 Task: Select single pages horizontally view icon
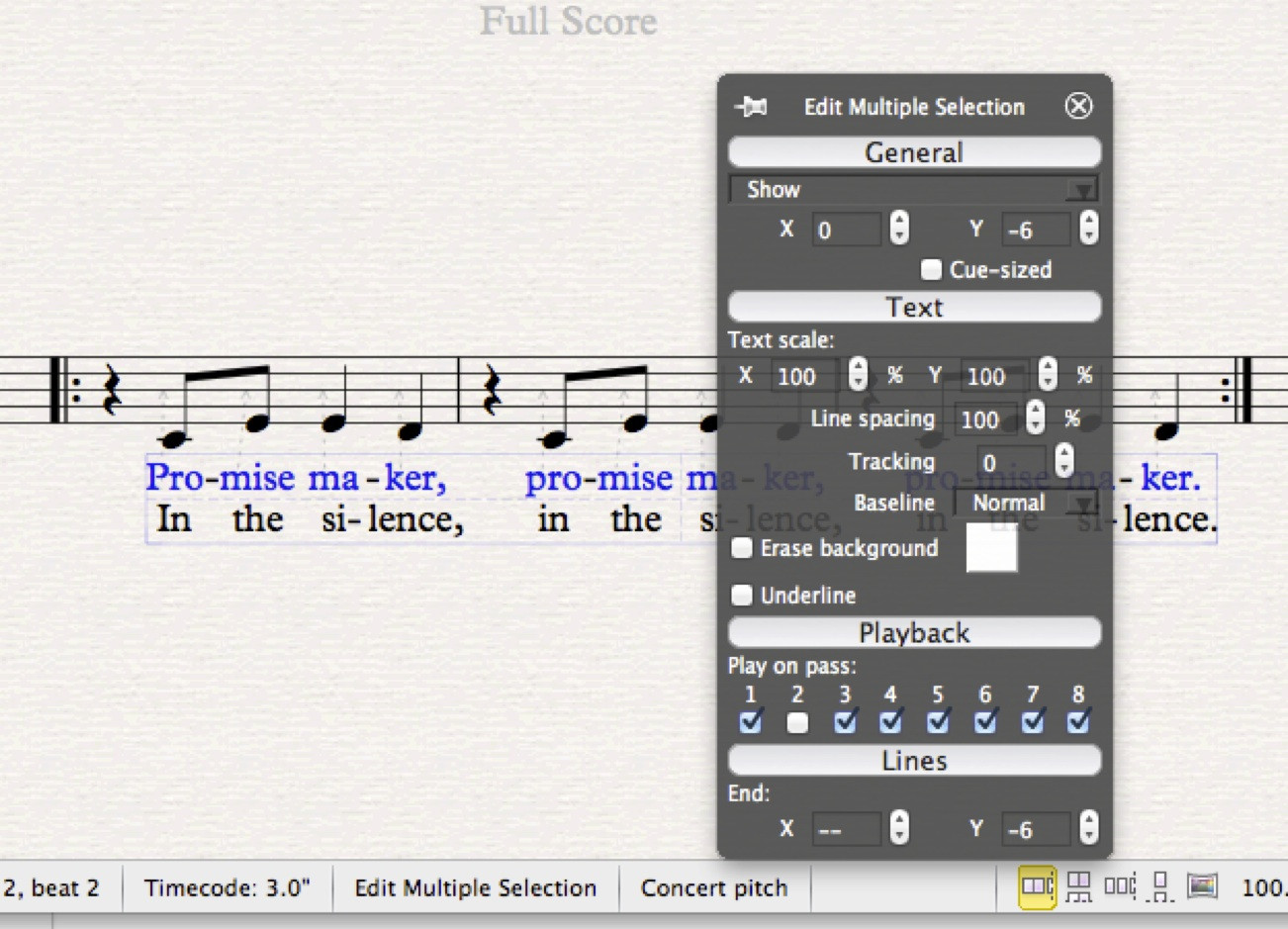[x=1121, y=885]
